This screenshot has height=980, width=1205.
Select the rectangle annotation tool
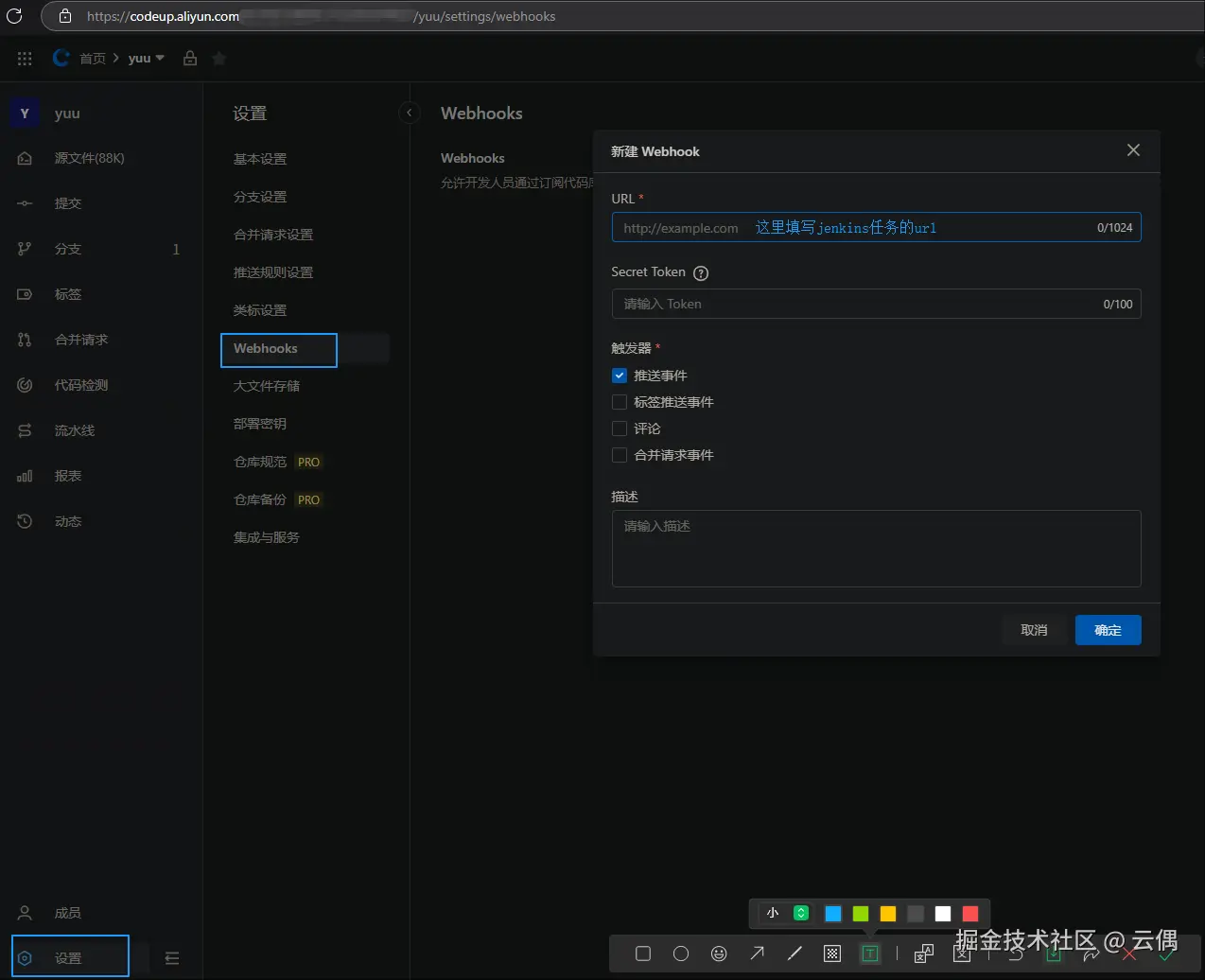coord(643,954)
